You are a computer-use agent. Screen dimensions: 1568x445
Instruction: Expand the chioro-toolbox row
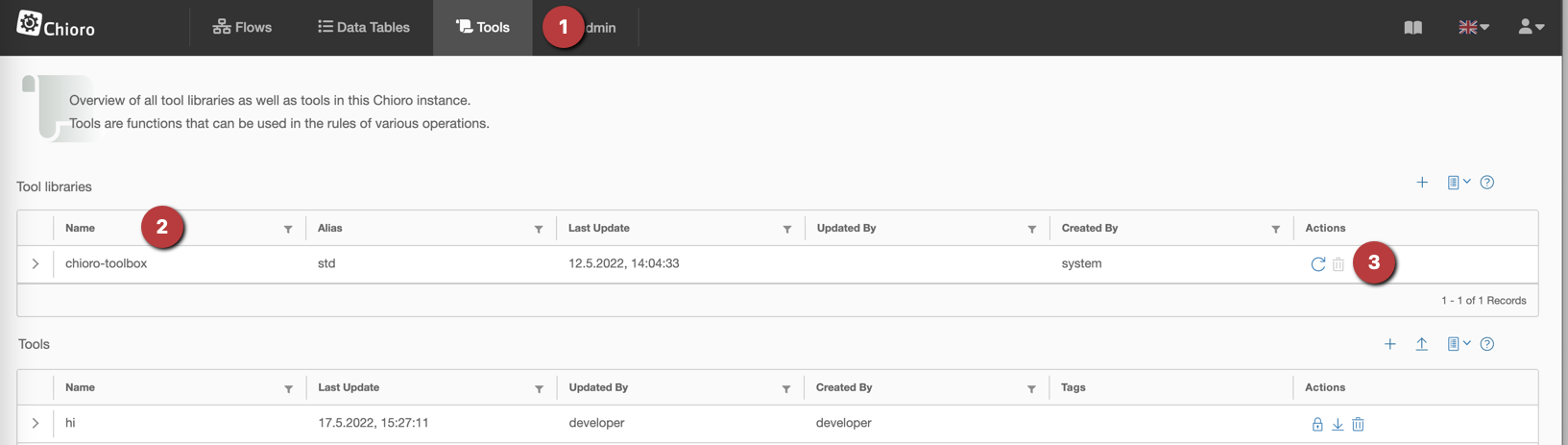click(x=36, y=263)
